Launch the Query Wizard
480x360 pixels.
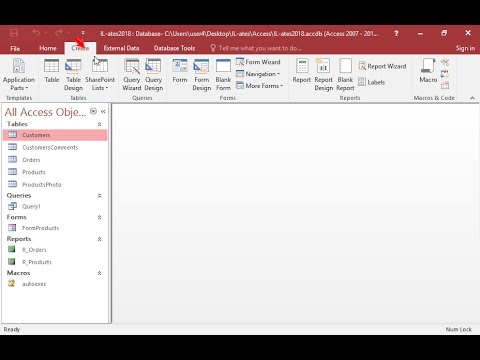click(x=132, y=75)
